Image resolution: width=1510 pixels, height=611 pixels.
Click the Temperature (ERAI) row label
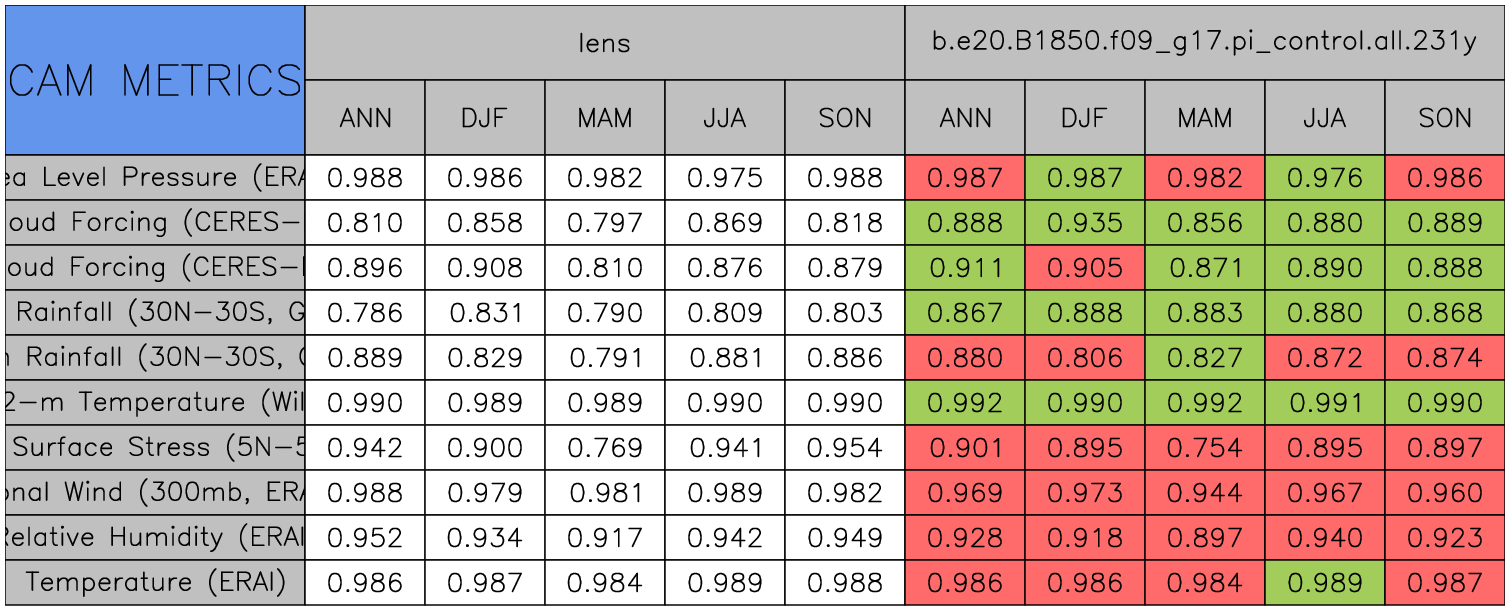pos(155,583)
